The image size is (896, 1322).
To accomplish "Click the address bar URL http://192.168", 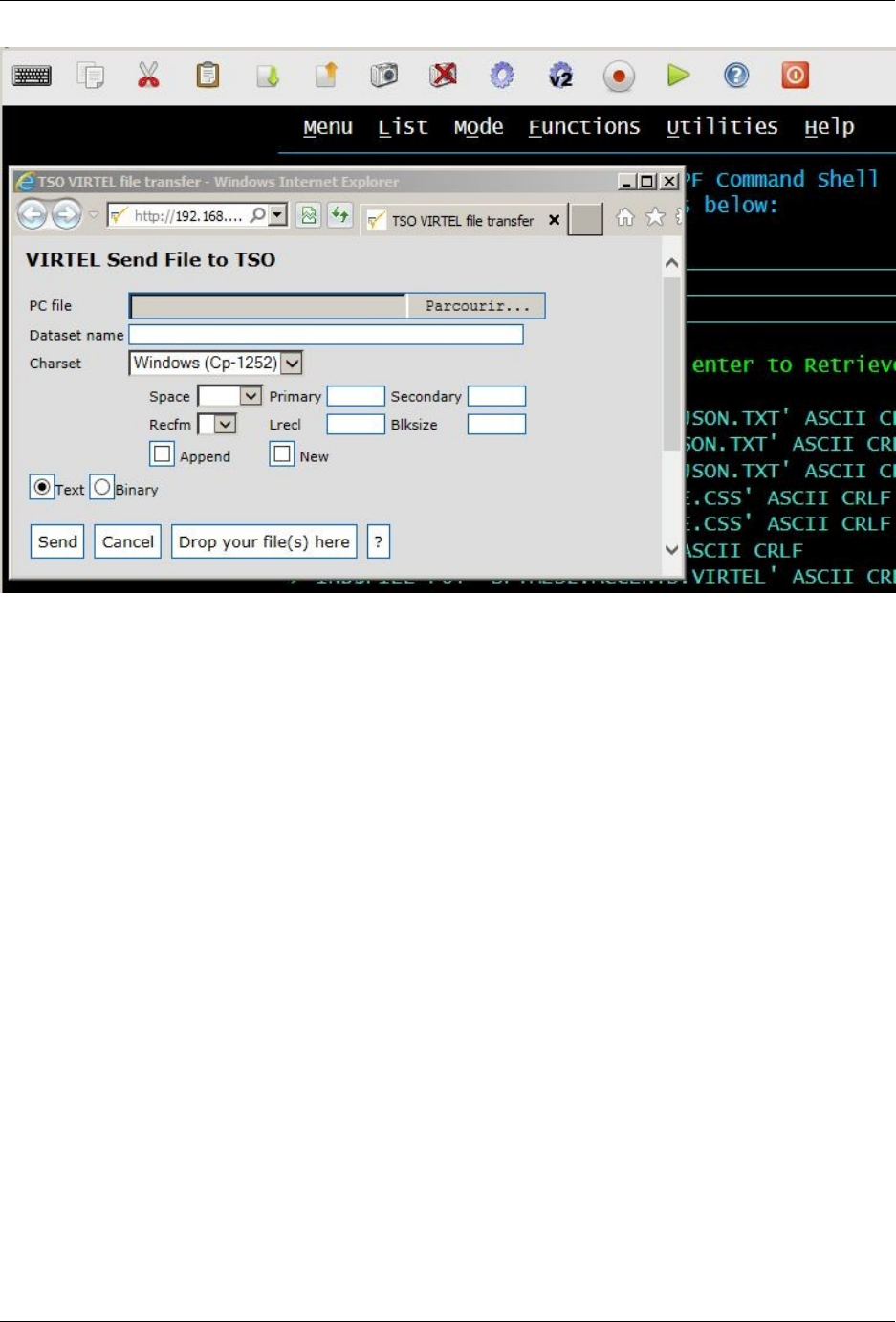I will [188, 216].
